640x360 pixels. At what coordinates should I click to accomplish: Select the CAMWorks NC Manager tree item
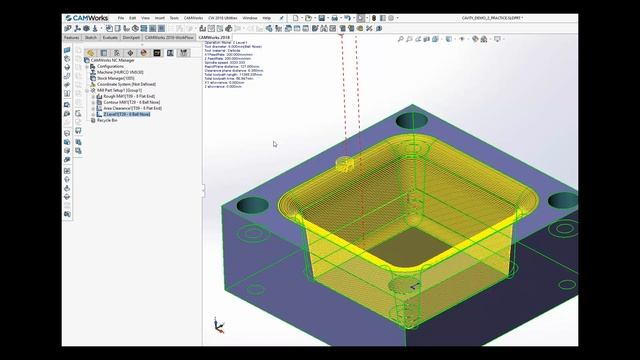[113, 60]
